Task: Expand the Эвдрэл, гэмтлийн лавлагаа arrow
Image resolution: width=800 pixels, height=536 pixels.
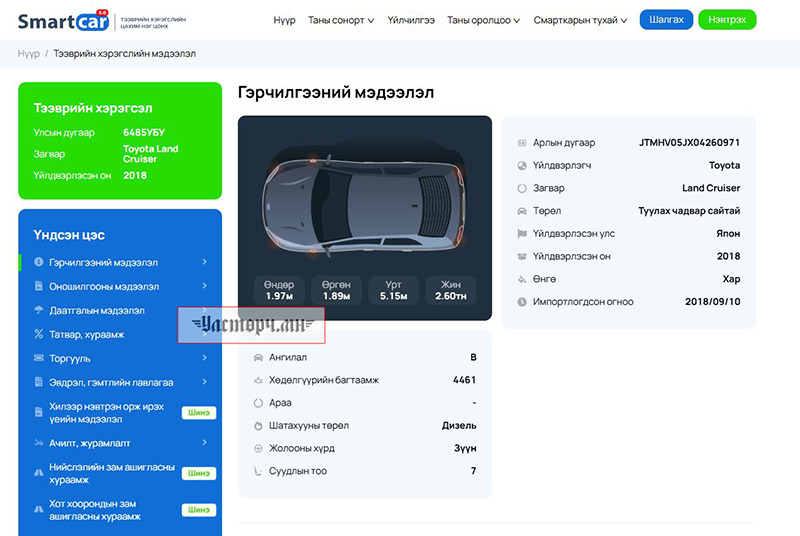Action: (x=204, y=382)
